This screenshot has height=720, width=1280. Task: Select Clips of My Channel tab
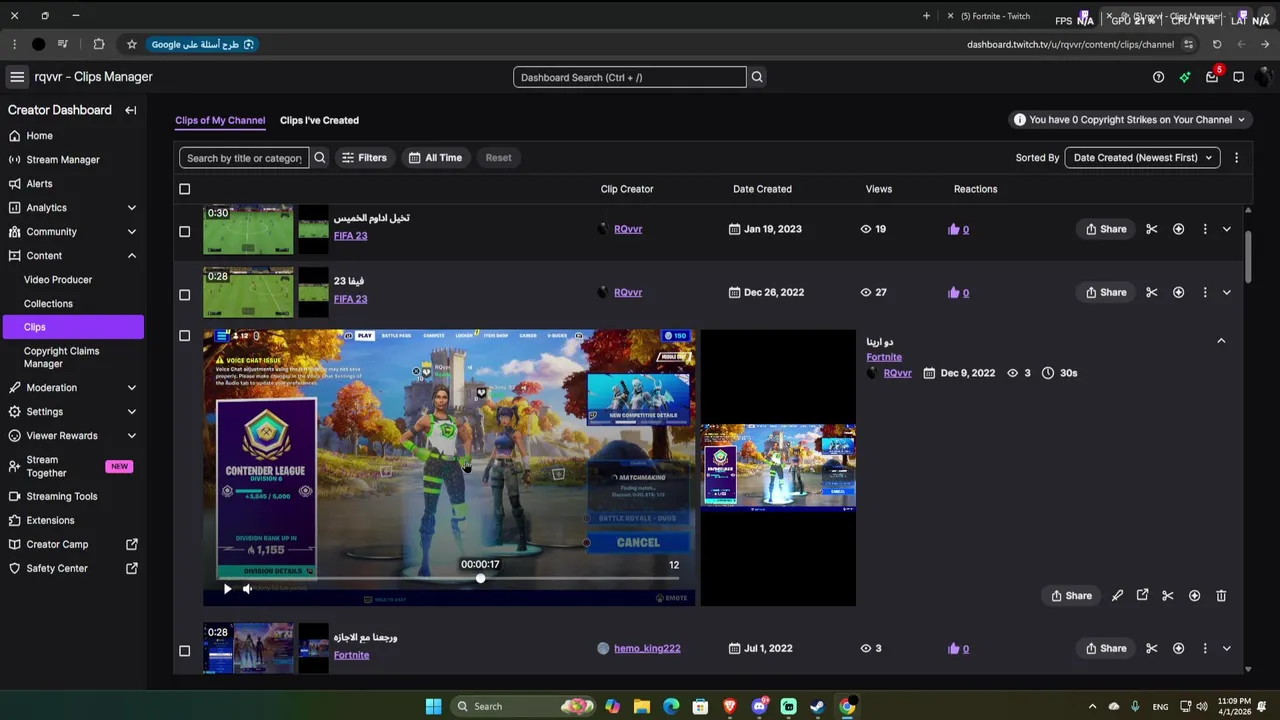(220, 120)
